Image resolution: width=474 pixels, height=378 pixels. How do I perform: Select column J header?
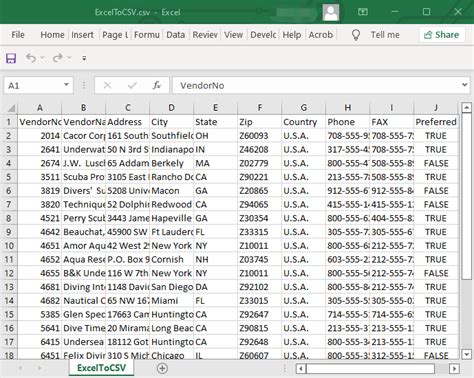436,108
